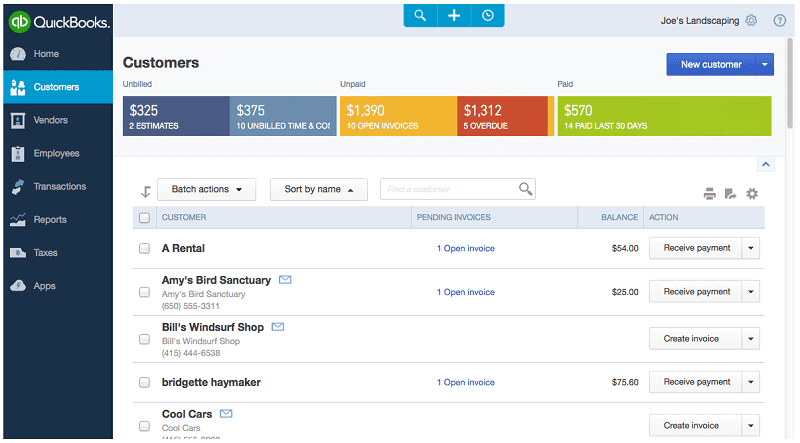Expand action dropdown for A Rental
The width and height of the screenshot is (800, 443).
click(751, 248)
